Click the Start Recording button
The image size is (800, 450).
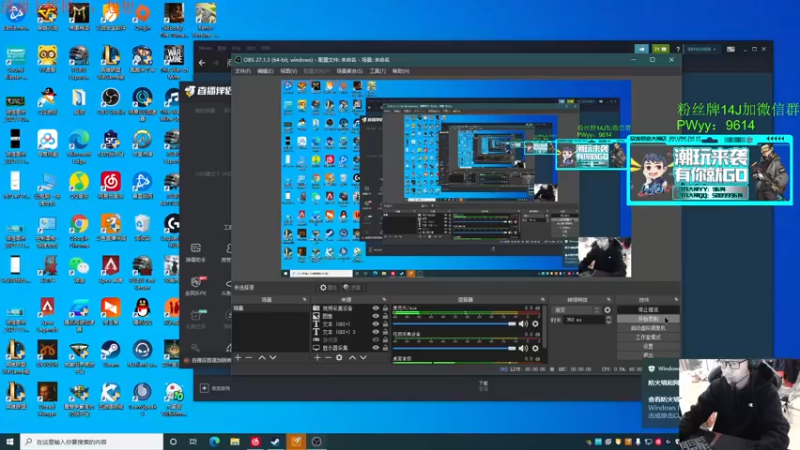click(648, 319)
